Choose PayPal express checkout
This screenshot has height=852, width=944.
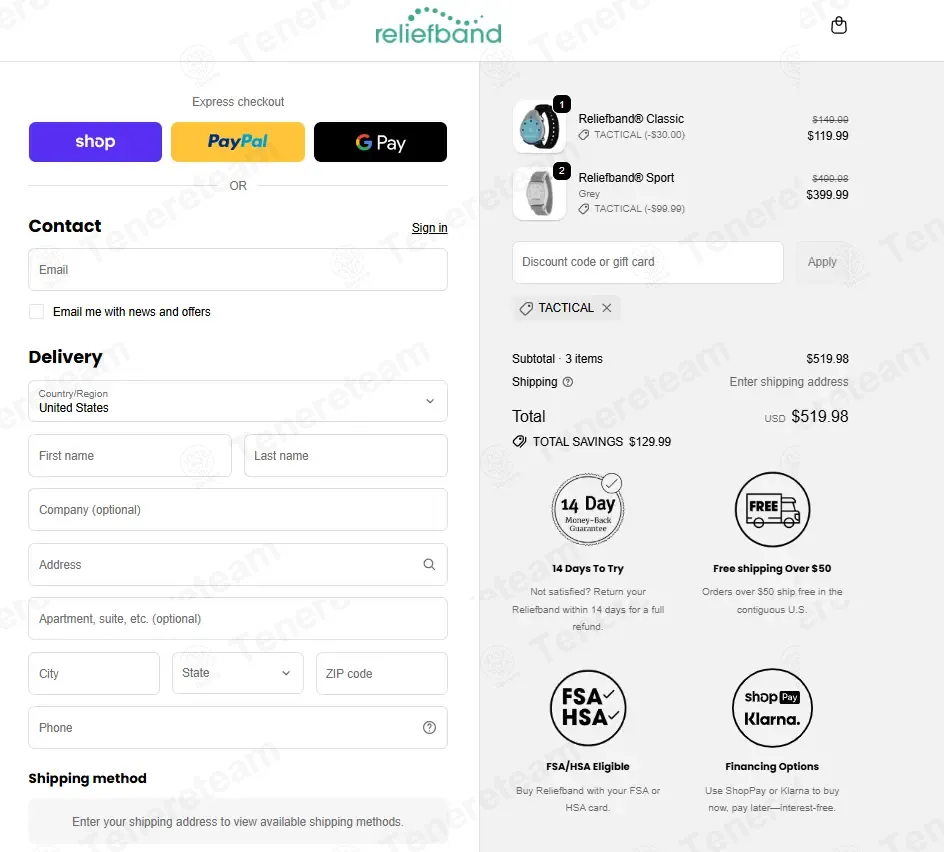pos(238,142)
